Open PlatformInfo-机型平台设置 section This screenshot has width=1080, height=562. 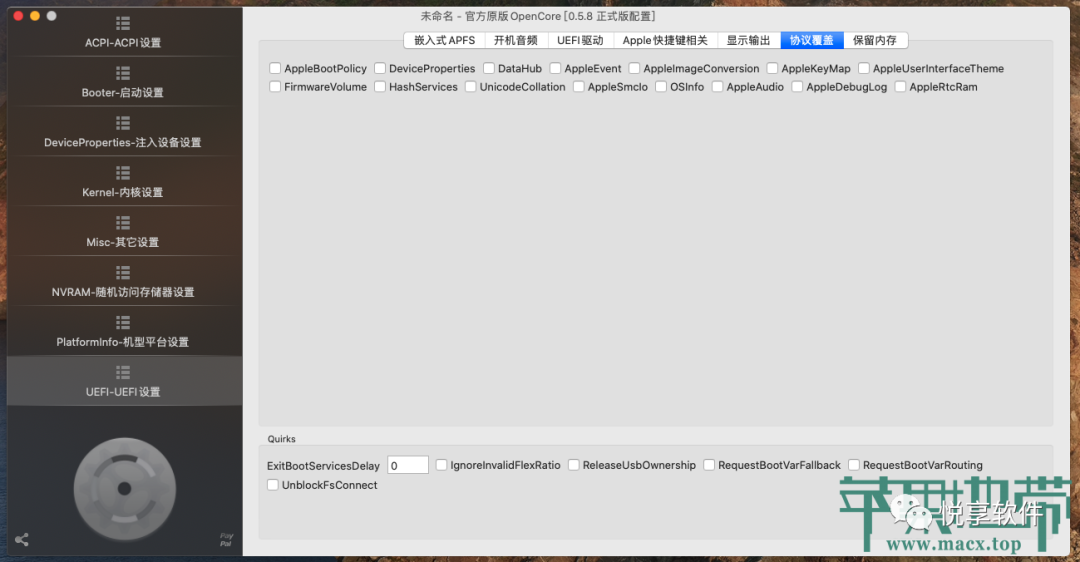pyautogui.click(x=123, y=342)
